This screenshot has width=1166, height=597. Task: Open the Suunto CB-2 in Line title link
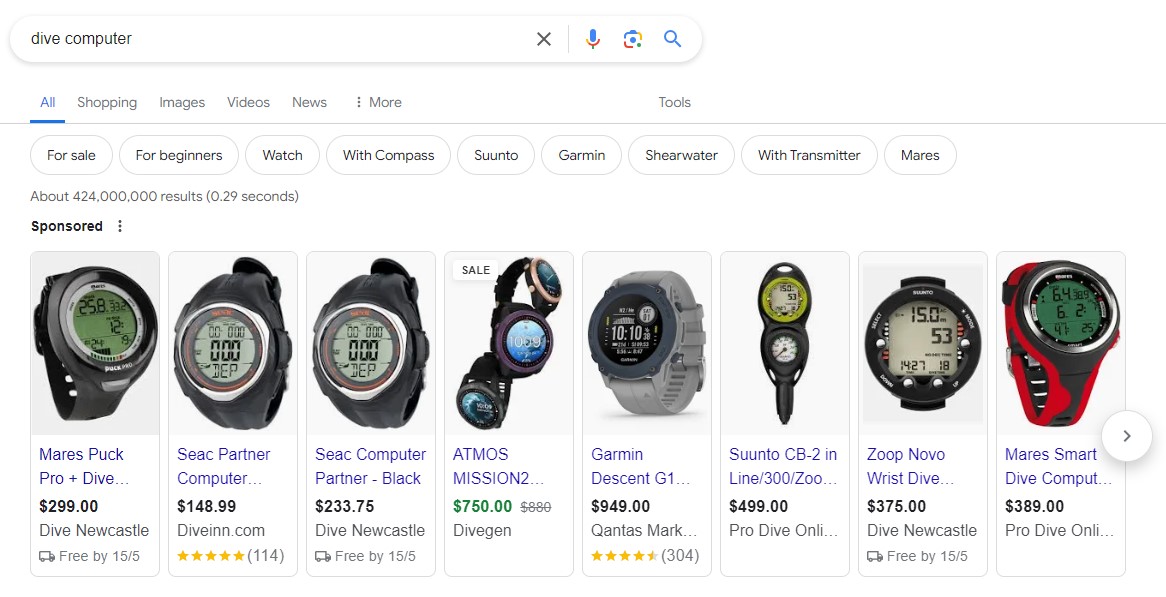point(783,466)
